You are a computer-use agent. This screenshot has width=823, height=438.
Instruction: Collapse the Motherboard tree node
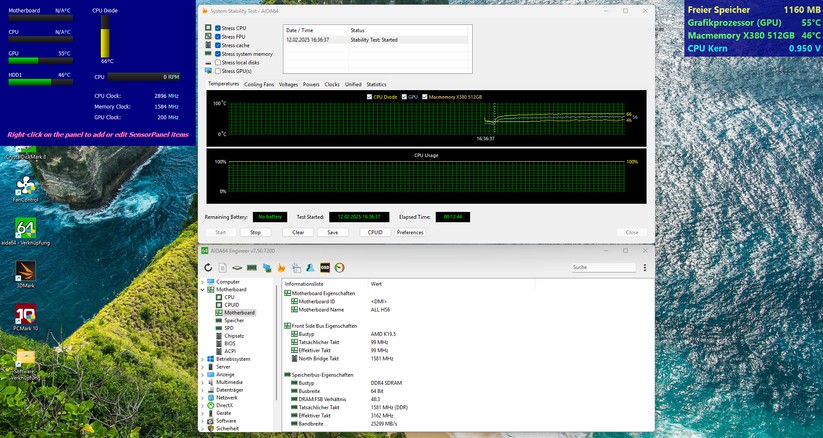pyautogui.click(x=203, y=290)
